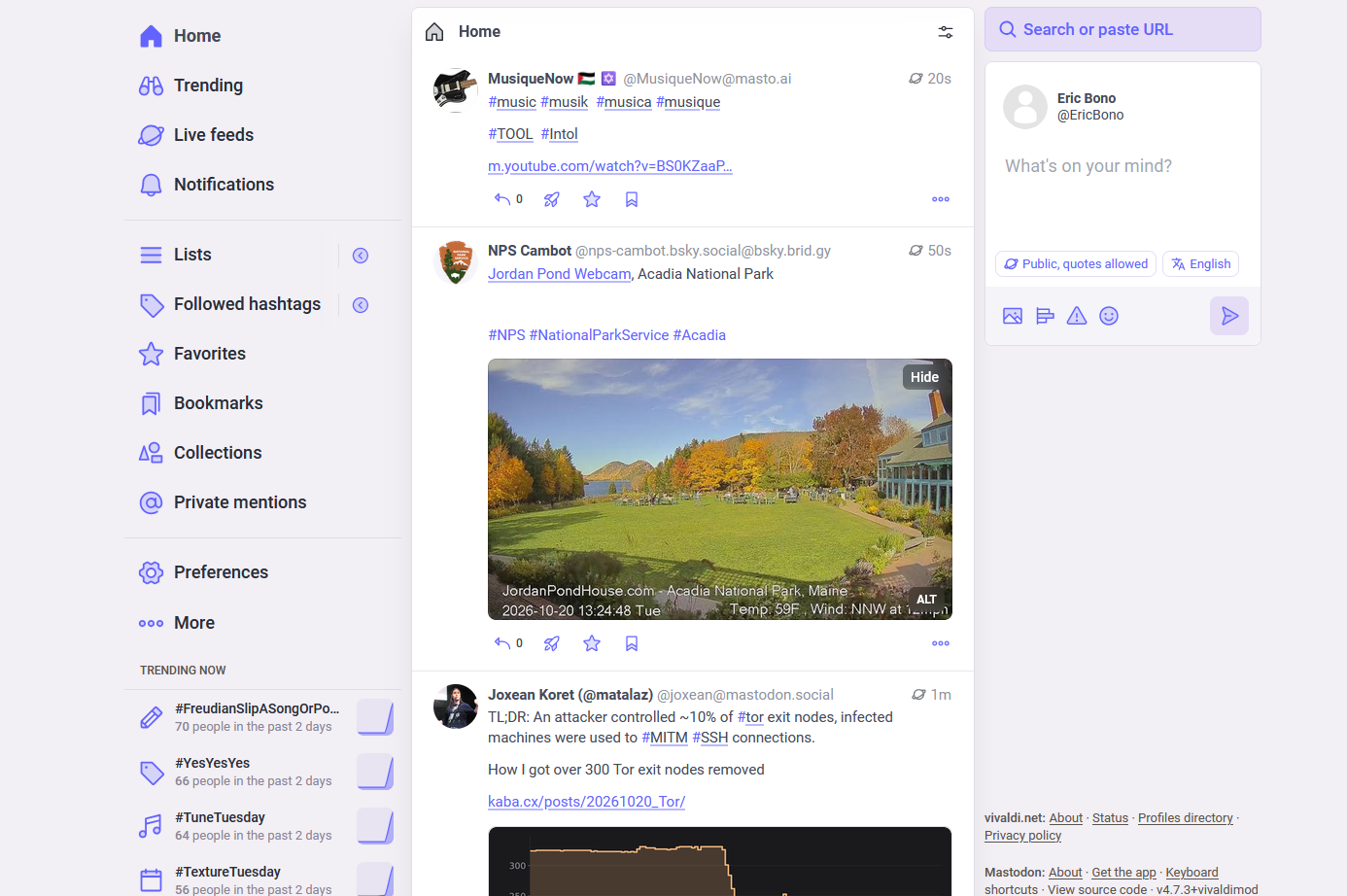Open the kaba.cx Tor post link
This screenshot has height=896, width=1347.
coord(586,802)
